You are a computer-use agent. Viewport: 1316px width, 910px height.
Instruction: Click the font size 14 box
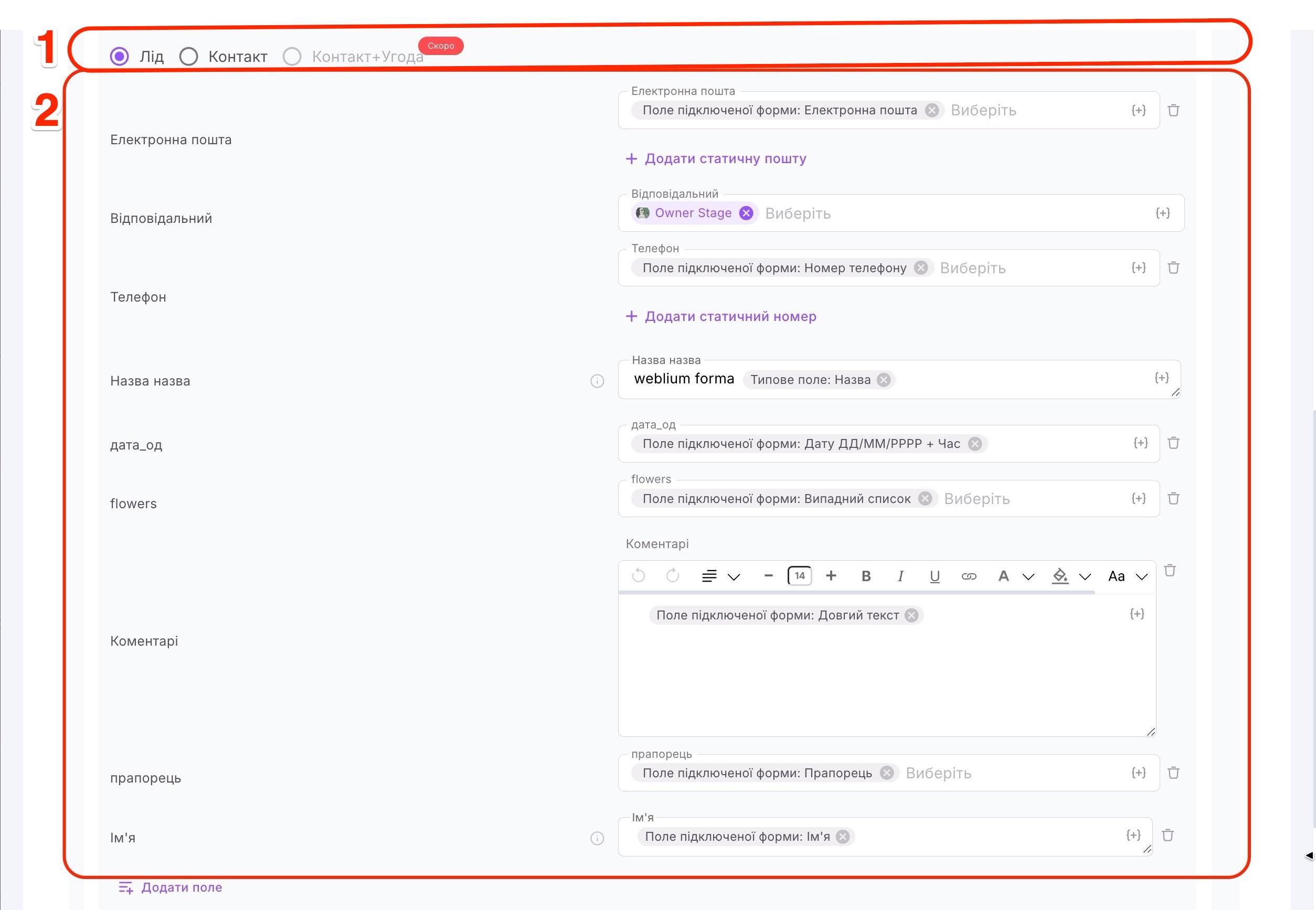pyautogui.click(x=800, y=576)
